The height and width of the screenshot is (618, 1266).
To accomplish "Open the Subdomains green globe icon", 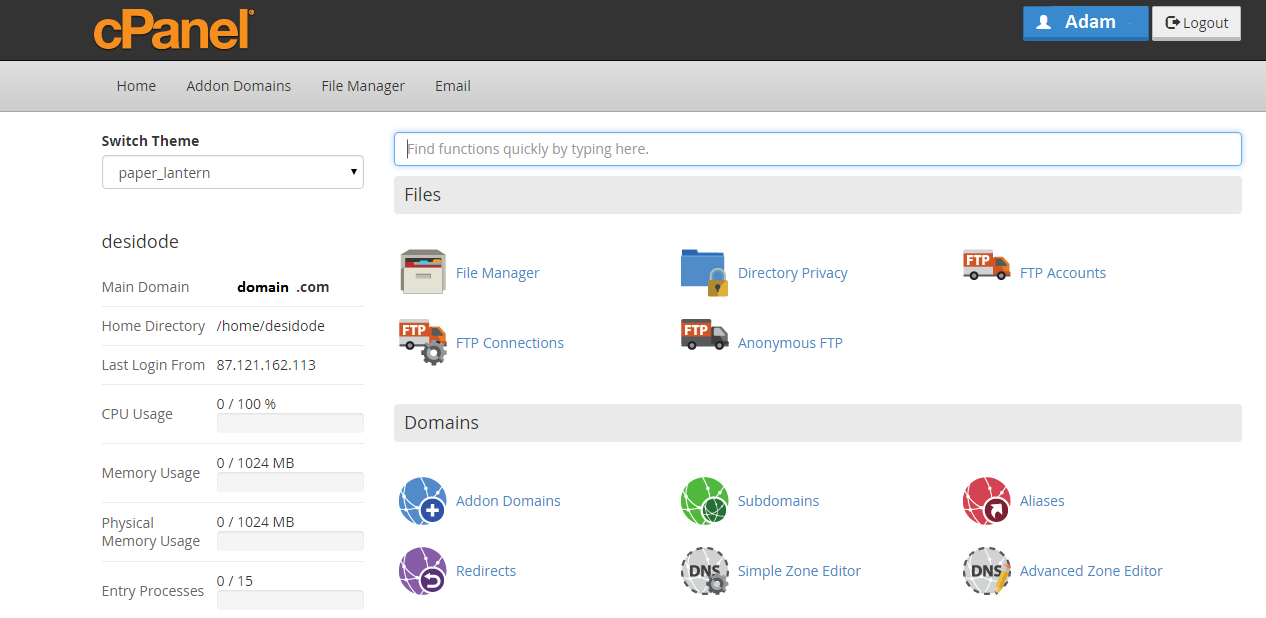I will (x=705, y=501).
